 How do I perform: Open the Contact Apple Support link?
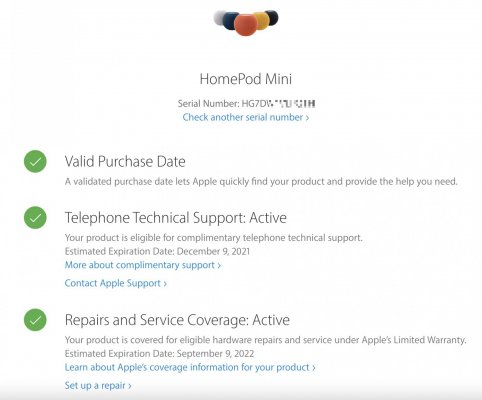(x=116, y=283)
